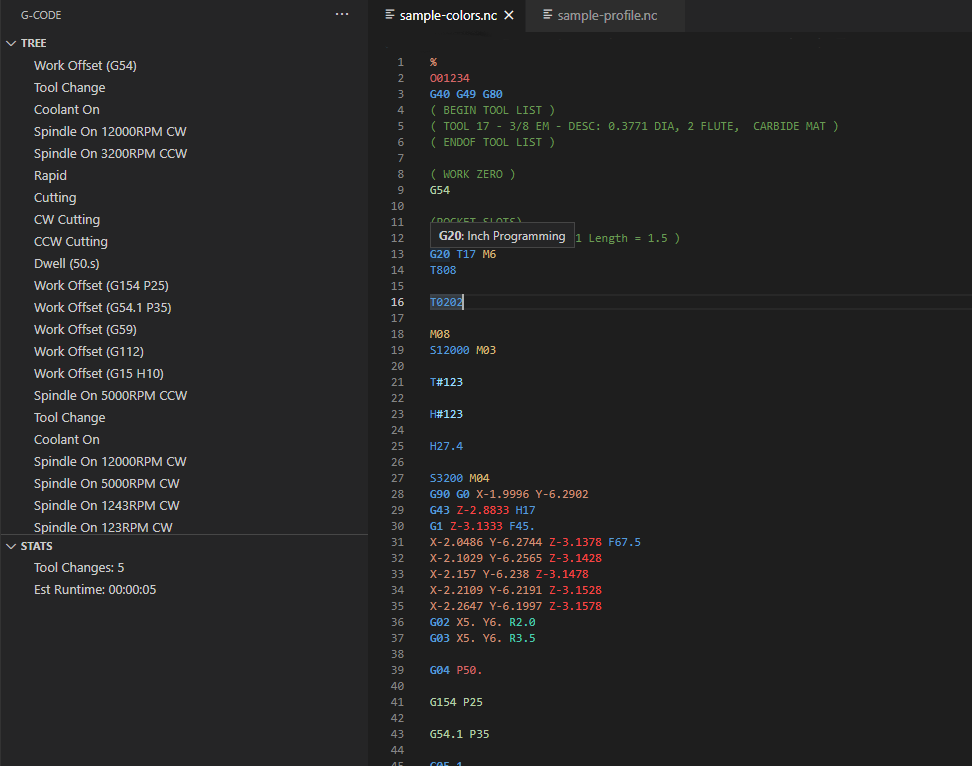Select the Rapid tree entry
This screenshot has width=972, height=766.
pos(53,175)
